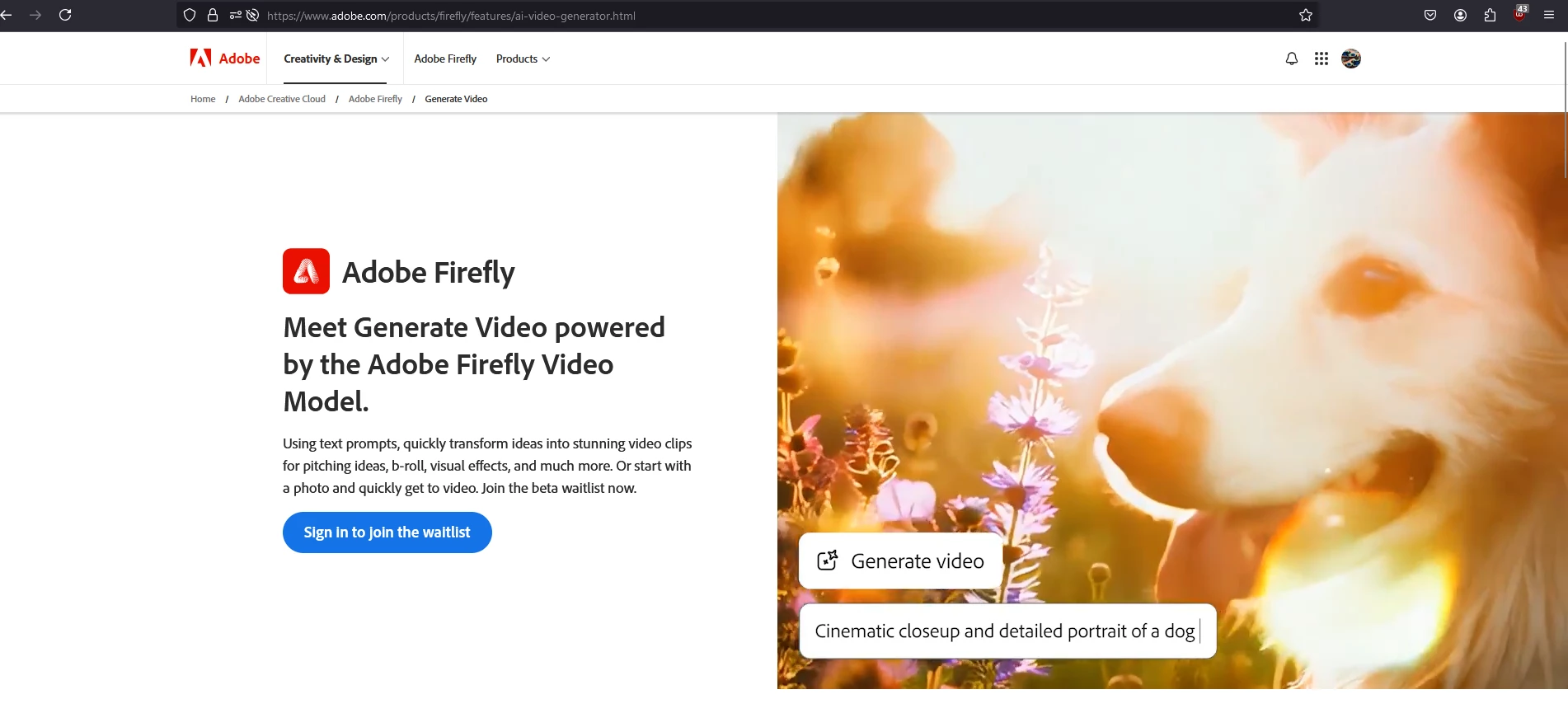
Task: Click the Generate Video breadcrumb
Action: [x=456, y=99]
